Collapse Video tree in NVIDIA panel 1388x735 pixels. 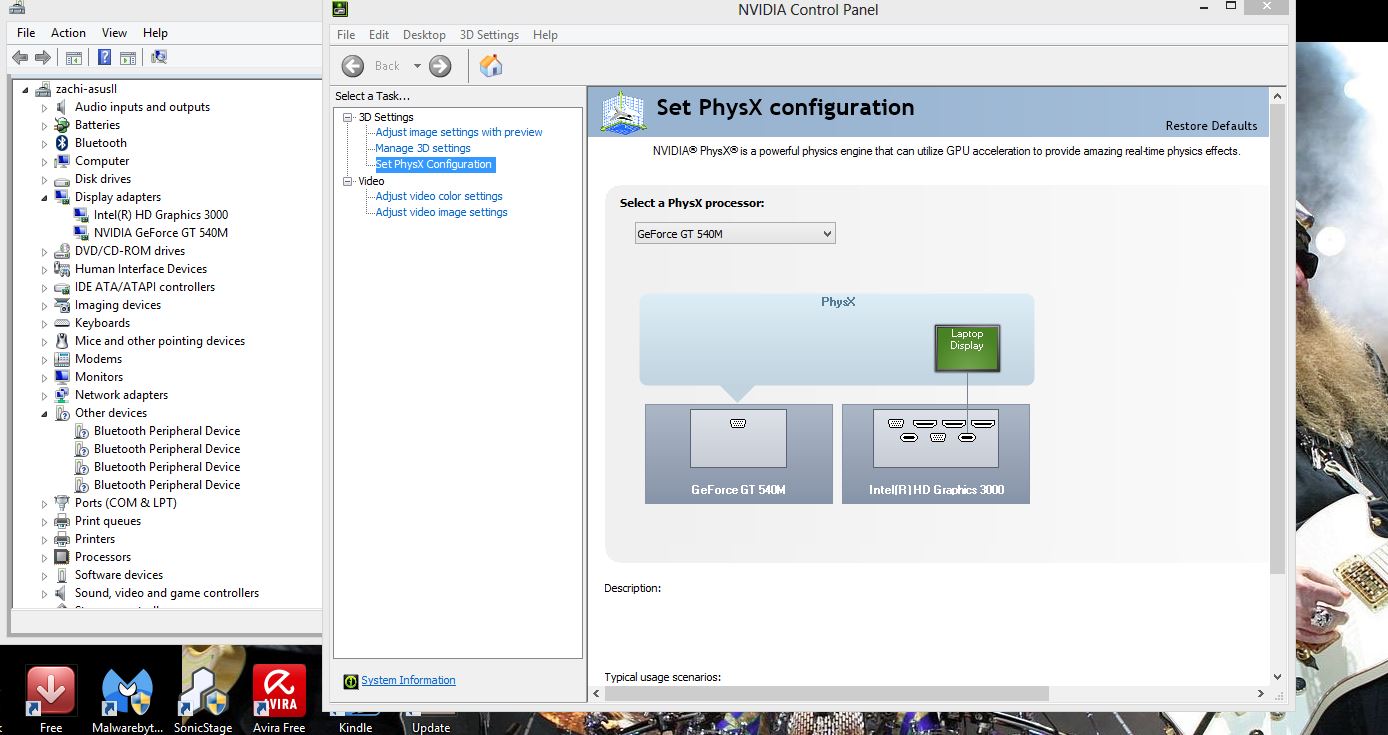pyautogui.click(x=348, y=181)
